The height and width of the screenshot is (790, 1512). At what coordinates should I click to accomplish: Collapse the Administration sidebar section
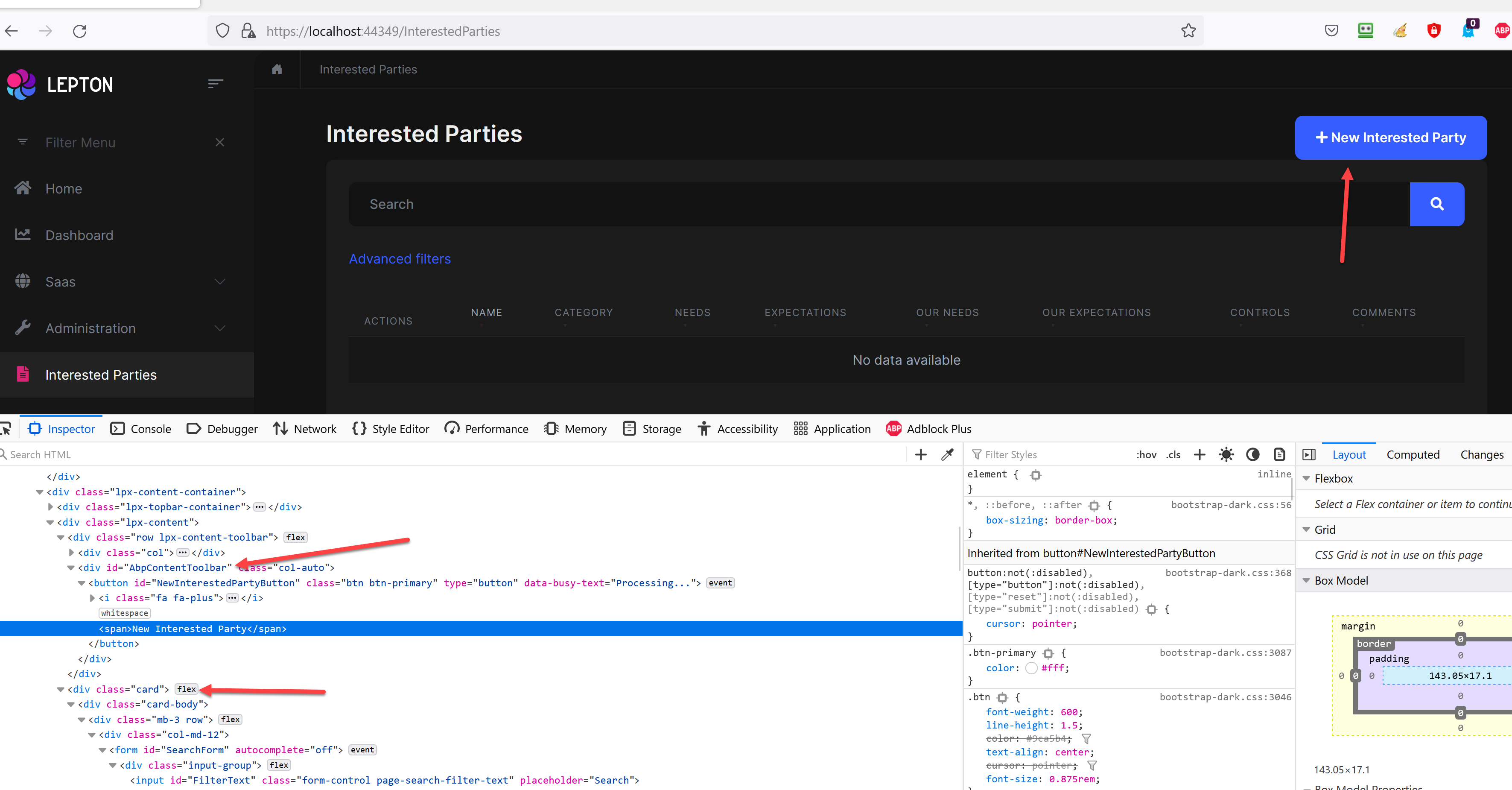tap(220, 328)
